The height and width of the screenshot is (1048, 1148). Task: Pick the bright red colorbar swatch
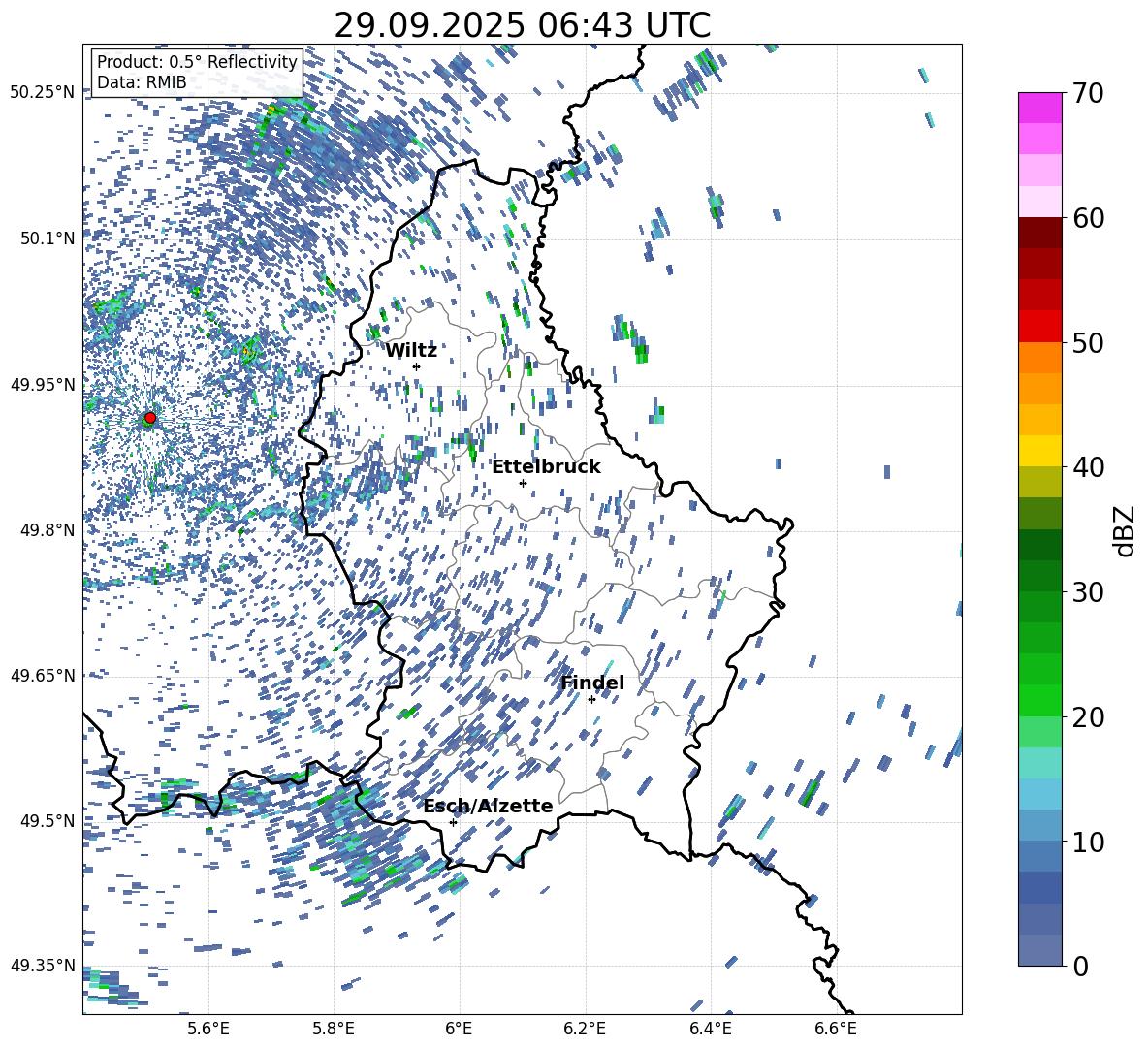click(1040, 326)
